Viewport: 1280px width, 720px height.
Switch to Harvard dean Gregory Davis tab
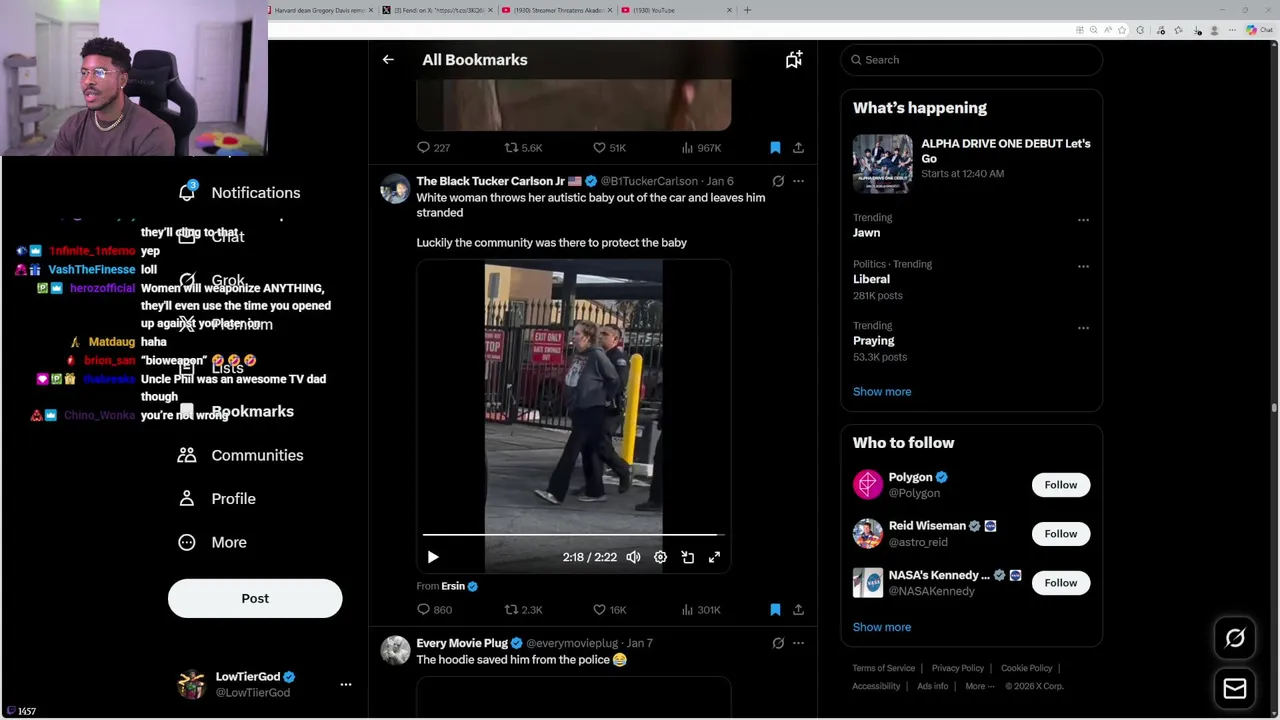(x=322, y=10)
